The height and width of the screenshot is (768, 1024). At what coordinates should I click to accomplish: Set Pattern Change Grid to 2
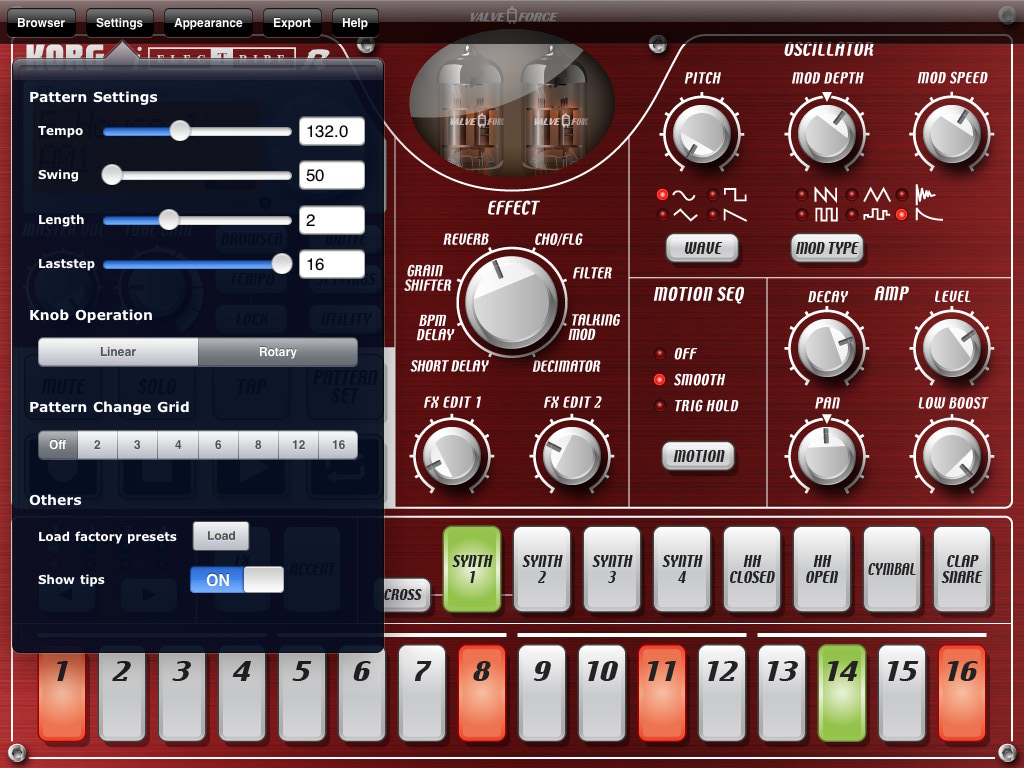97,445
